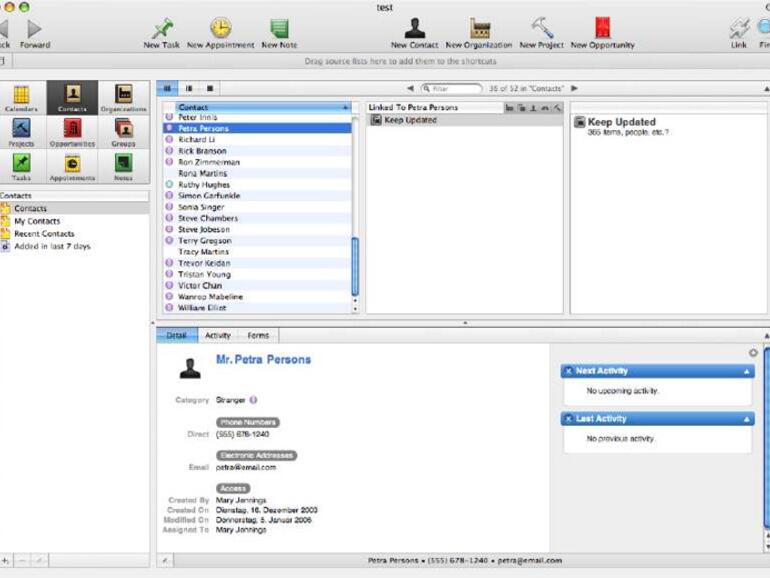The height and width of the screenshot is (578, 770).
Task: Create a New Appointment from the toolbar
Action: click(220, 29)
